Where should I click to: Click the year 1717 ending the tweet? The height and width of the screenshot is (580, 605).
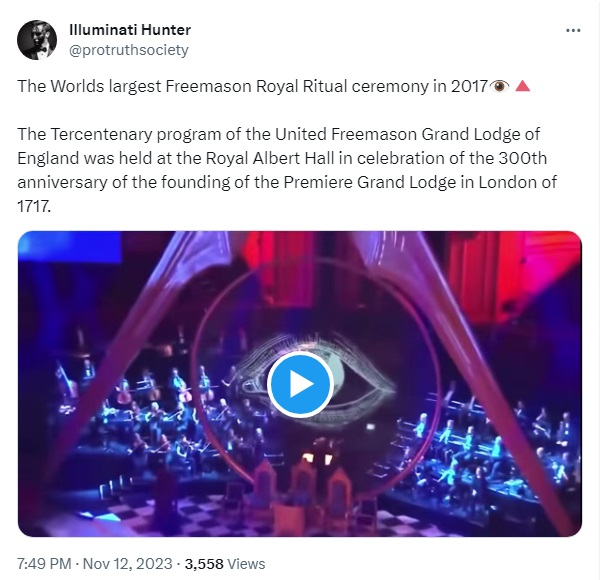coord(34,206)
